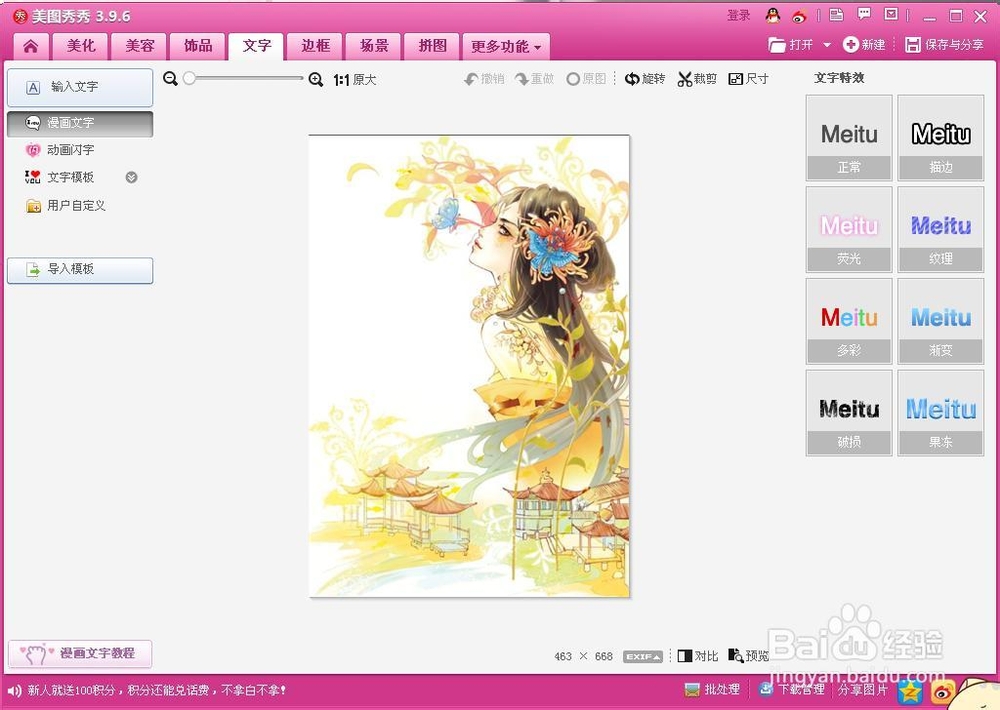The width and height of the screenshot is (1000, 710).
Task: Open the 美容 tab
Action: point(139,46)
